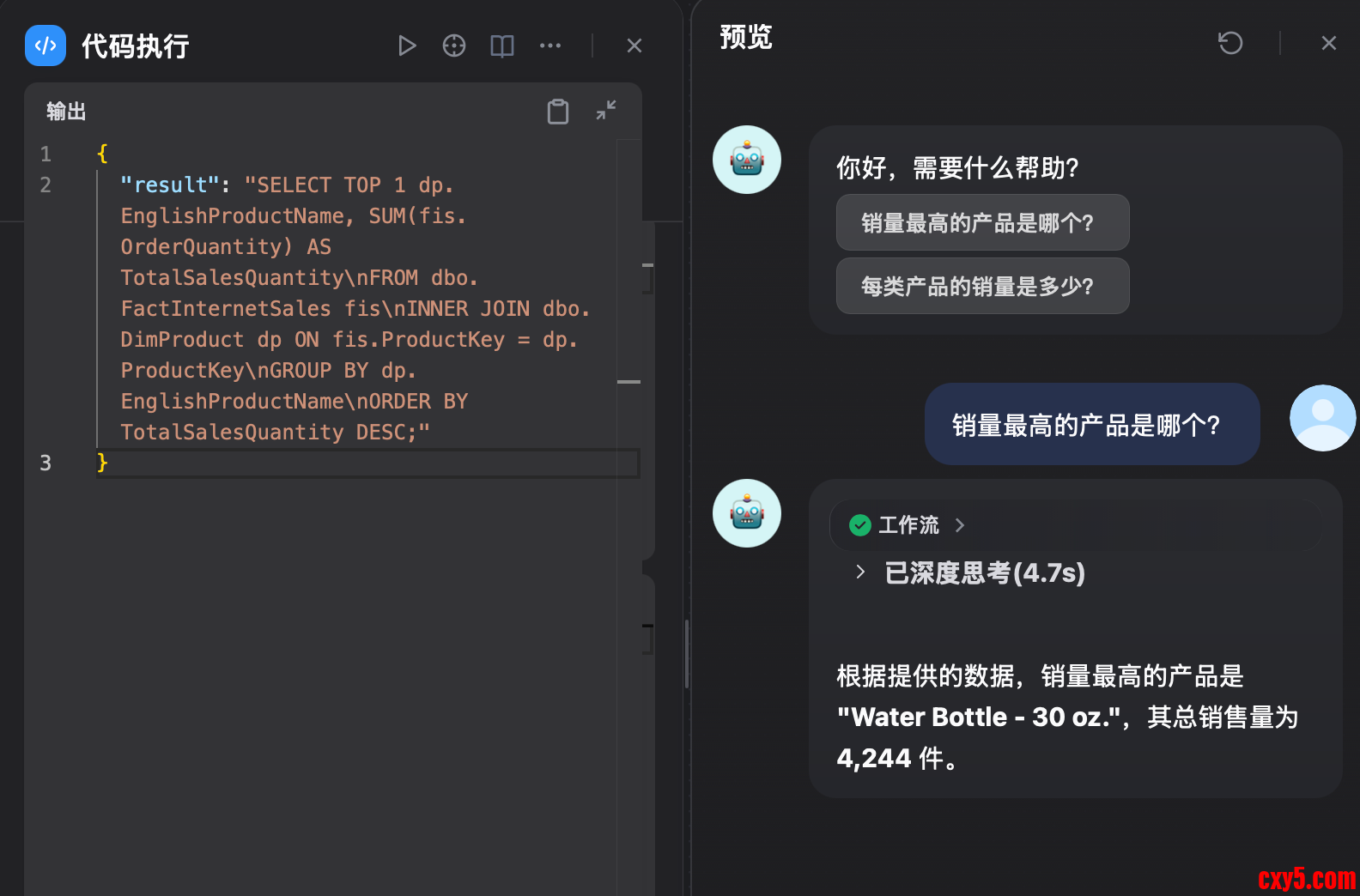Expand the 已深度思考 thinking section
1360x896 pixels.
[861, 572]
